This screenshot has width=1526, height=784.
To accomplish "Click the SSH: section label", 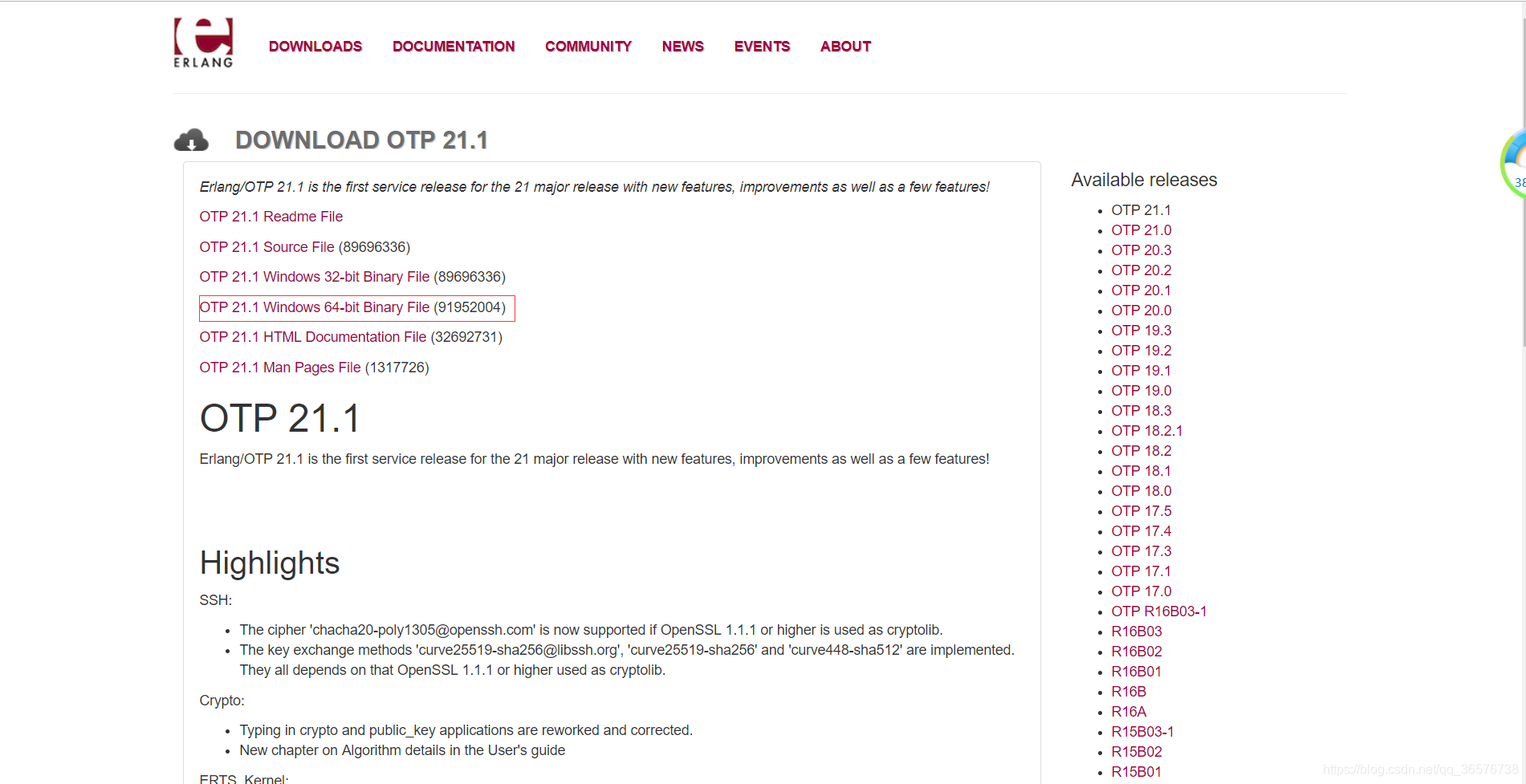I will pyautogui.click(x=215, y=600).
